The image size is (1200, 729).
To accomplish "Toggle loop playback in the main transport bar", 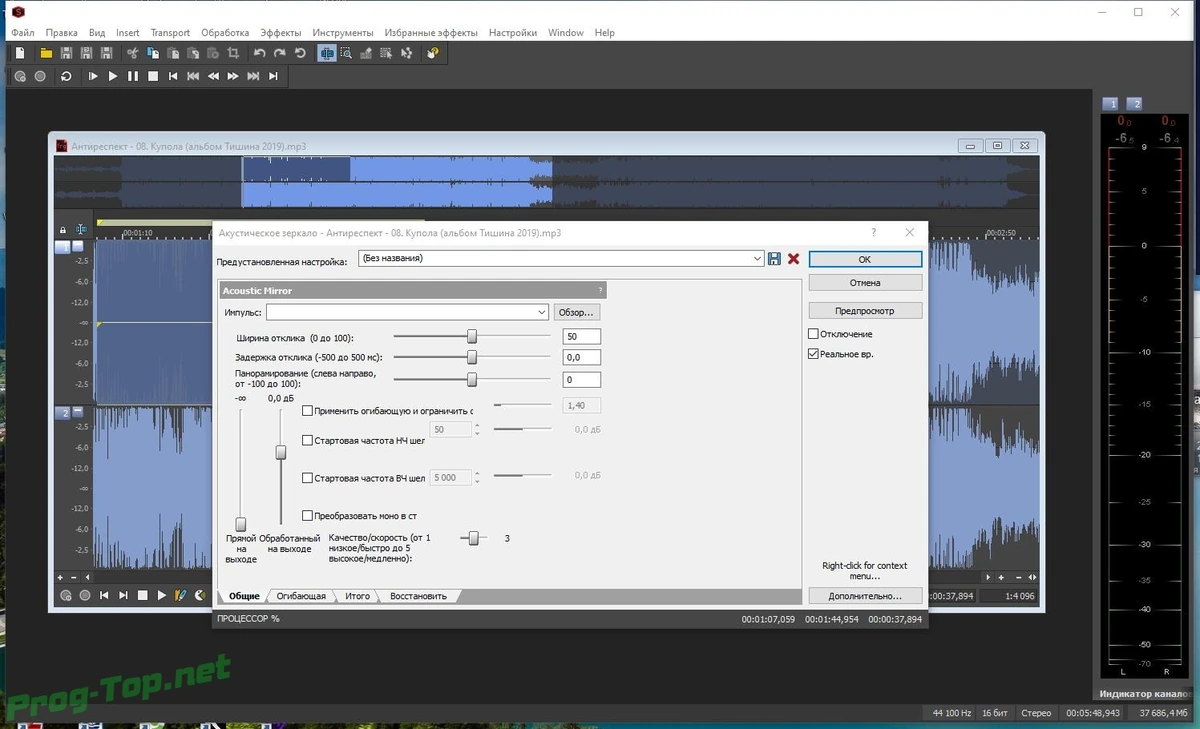I will click(x=66, y=76).
